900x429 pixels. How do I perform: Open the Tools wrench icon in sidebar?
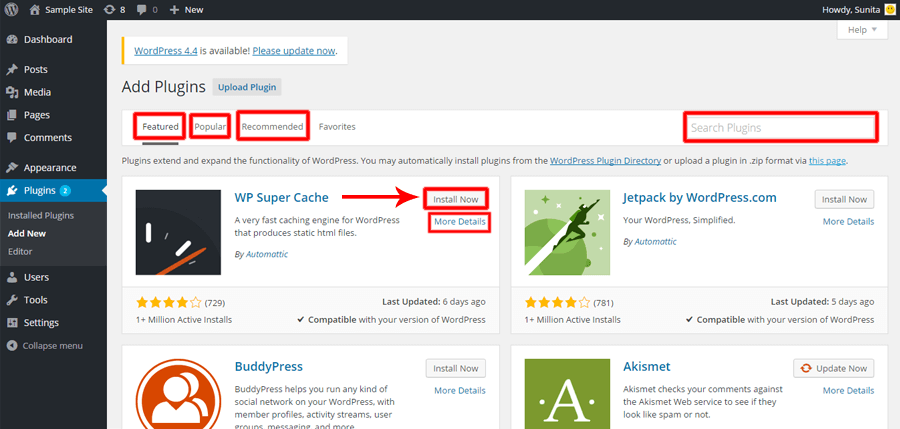[x=11, y=300]
